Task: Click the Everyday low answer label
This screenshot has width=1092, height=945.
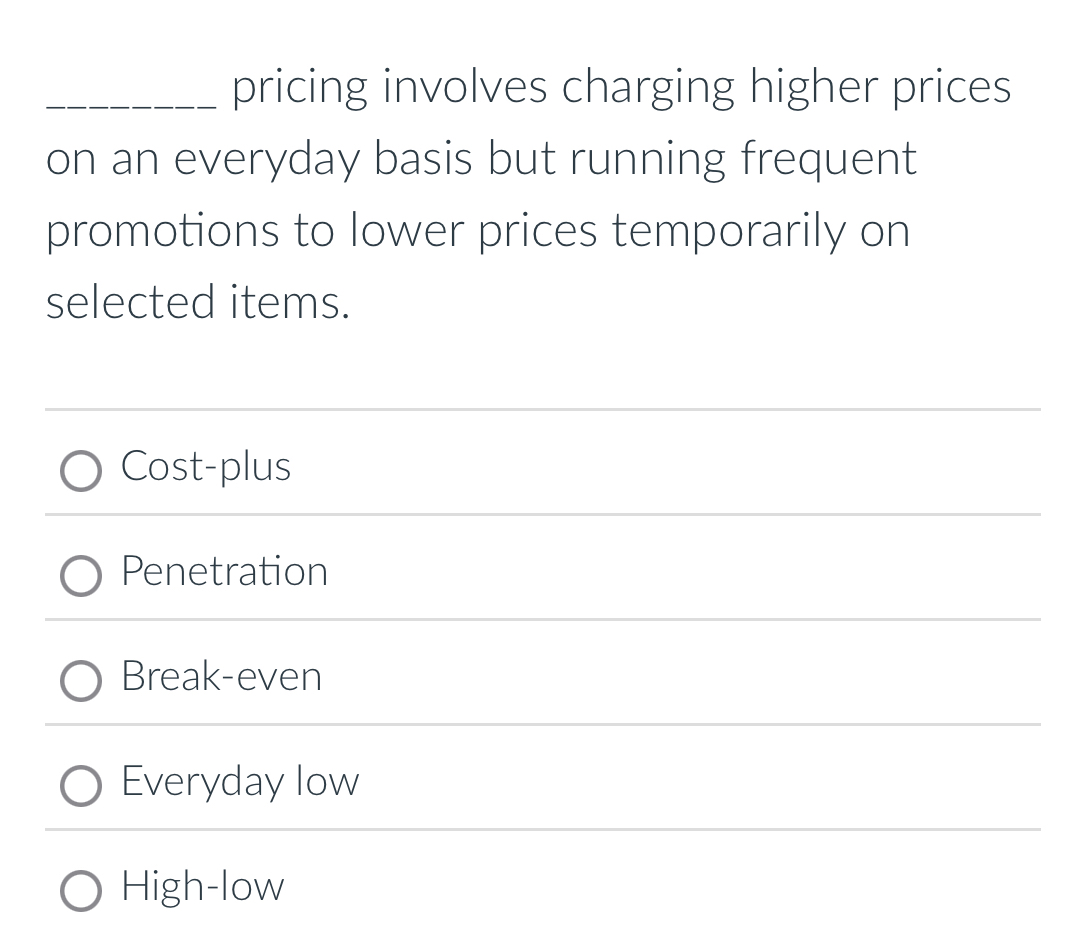Action: pos(240,783)
